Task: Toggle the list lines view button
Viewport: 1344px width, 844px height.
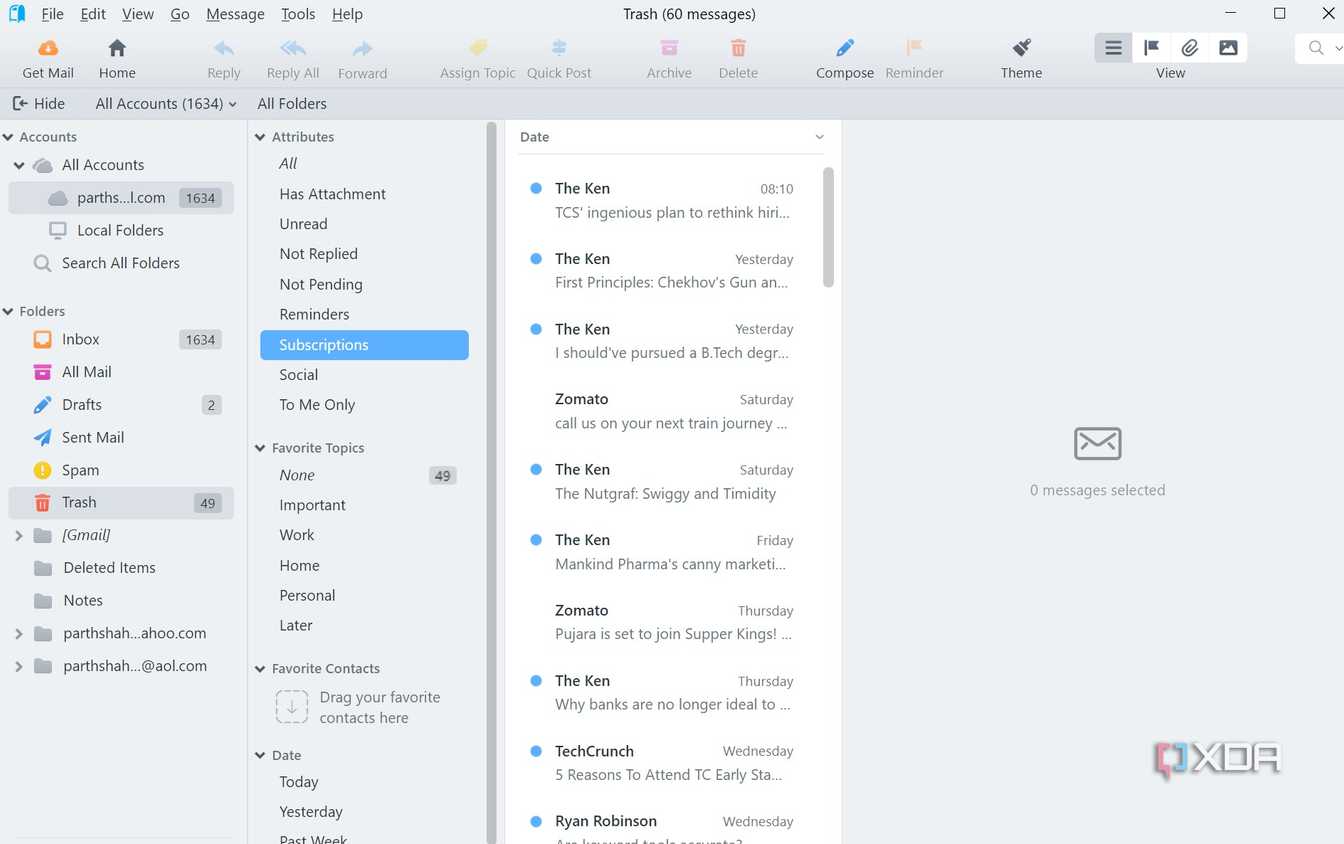Action: (1113, 48)
